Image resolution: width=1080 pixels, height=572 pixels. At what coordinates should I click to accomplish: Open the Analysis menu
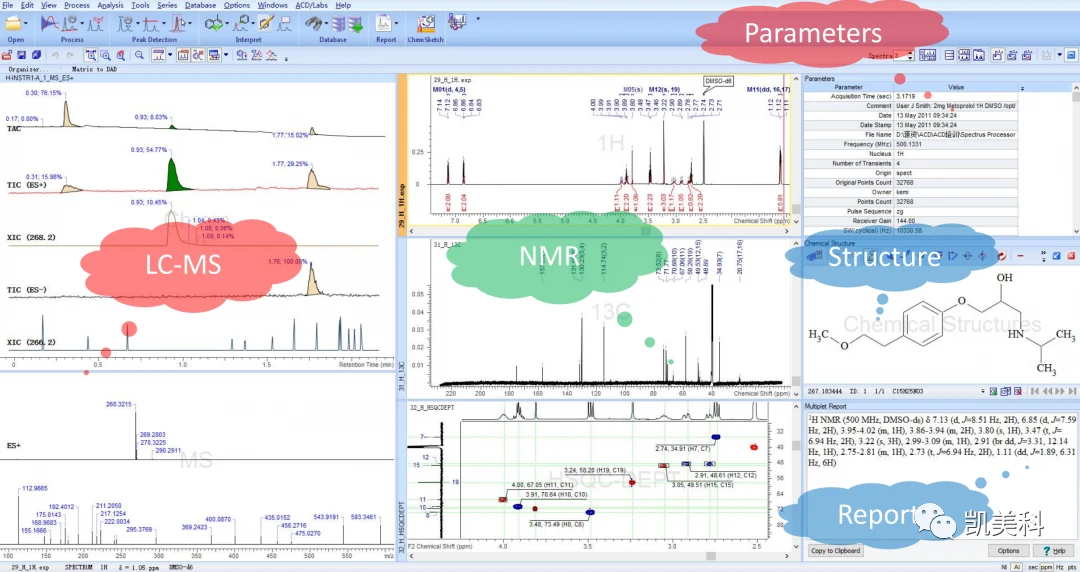pos(110,5)
